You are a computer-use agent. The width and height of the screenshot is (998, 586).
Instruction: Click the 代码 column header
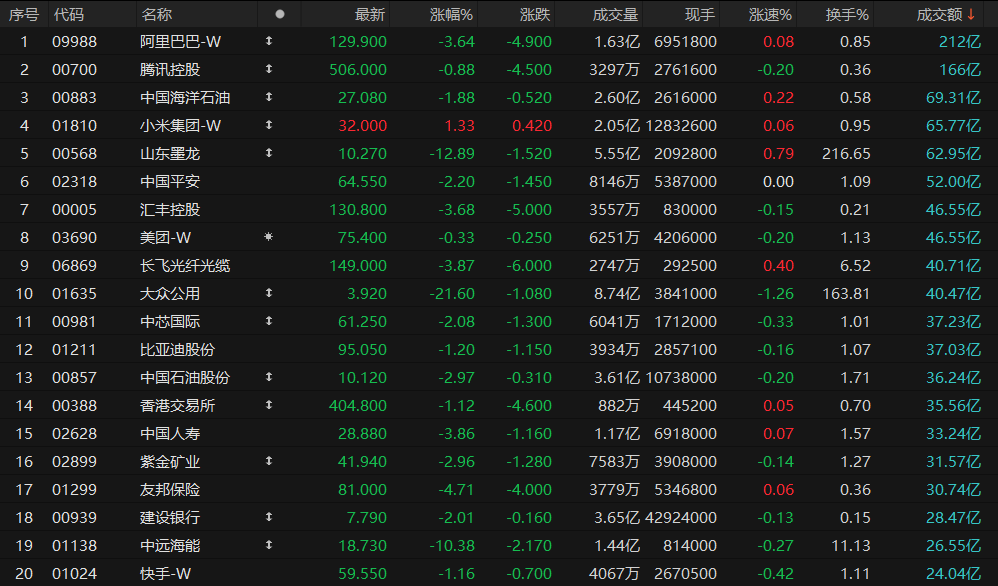[x=69, y=14]
